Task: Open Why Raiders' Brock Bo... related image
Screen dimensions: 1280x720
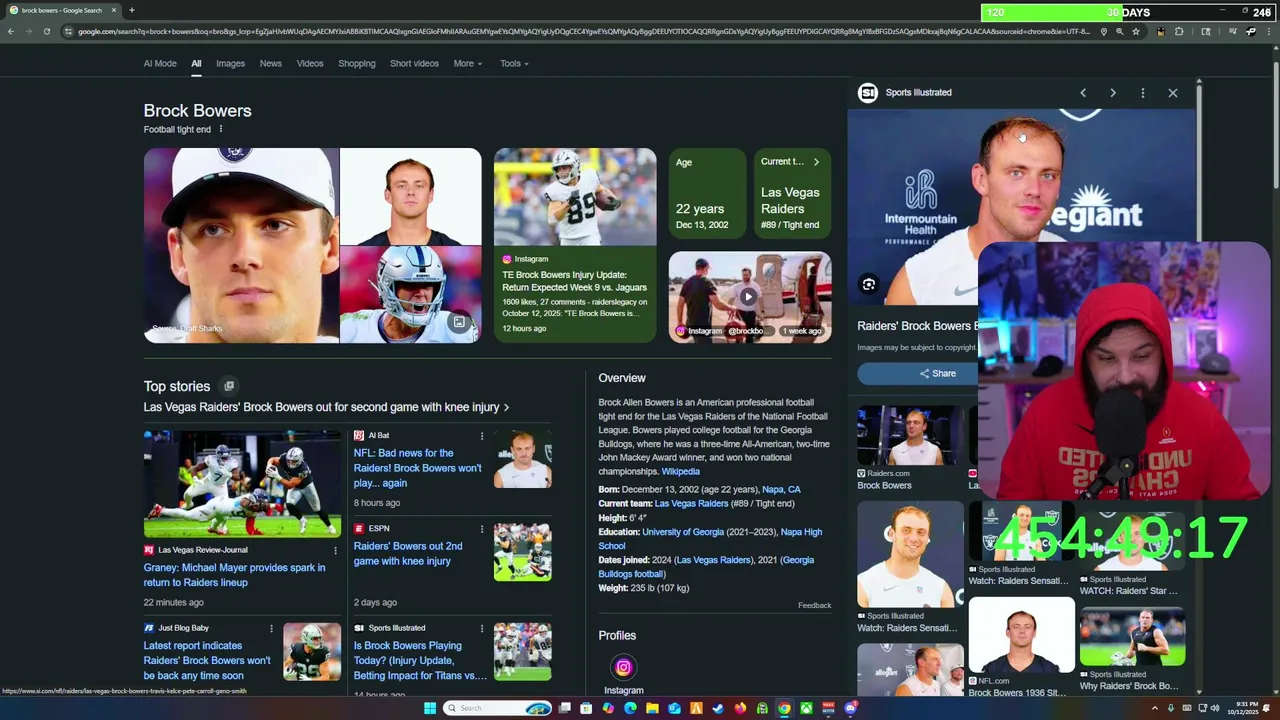Action: click(1132, 637)
